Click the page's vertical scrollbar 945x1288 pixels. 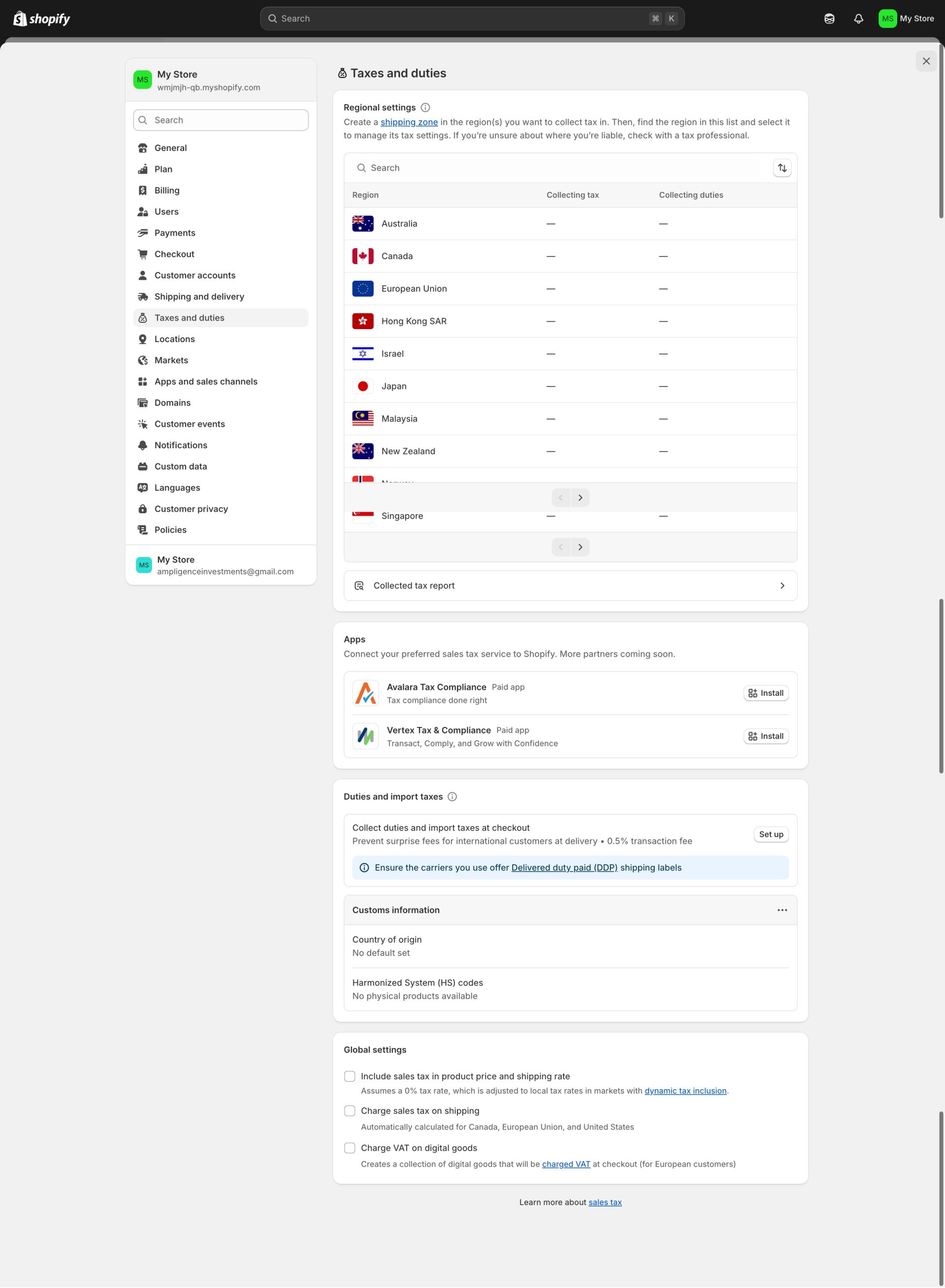[940, 131]
